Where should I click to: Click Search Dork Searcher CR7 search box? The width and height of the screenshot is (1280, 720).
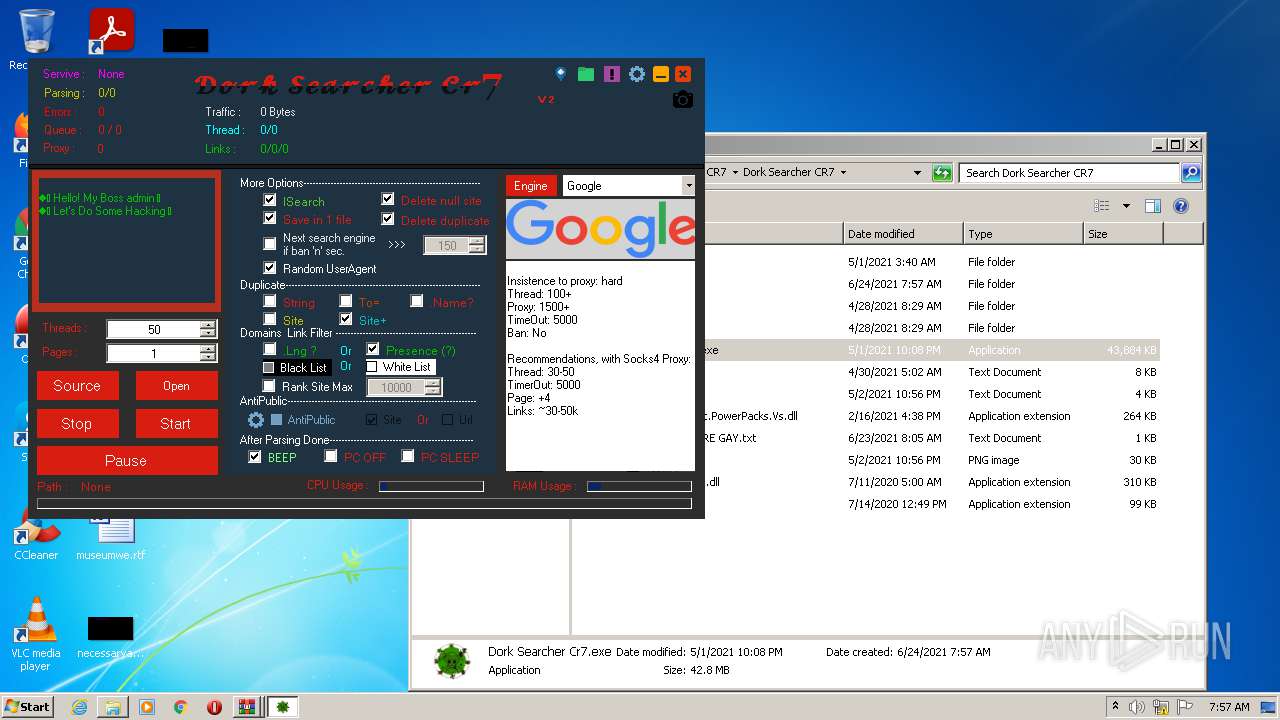coord(1069,173)
